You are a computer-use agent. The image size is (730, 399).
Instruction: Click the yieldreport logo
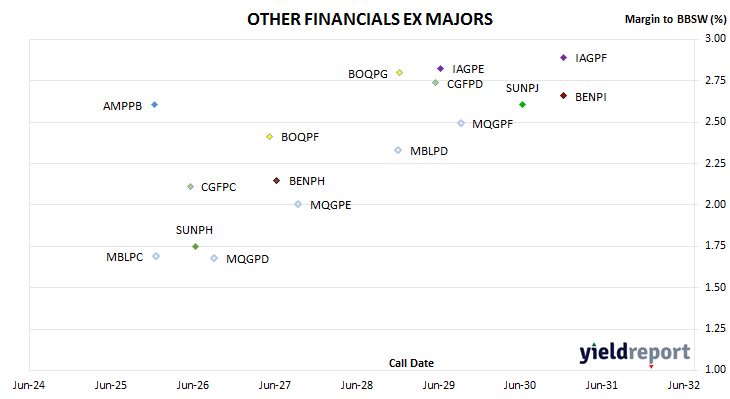635,353
